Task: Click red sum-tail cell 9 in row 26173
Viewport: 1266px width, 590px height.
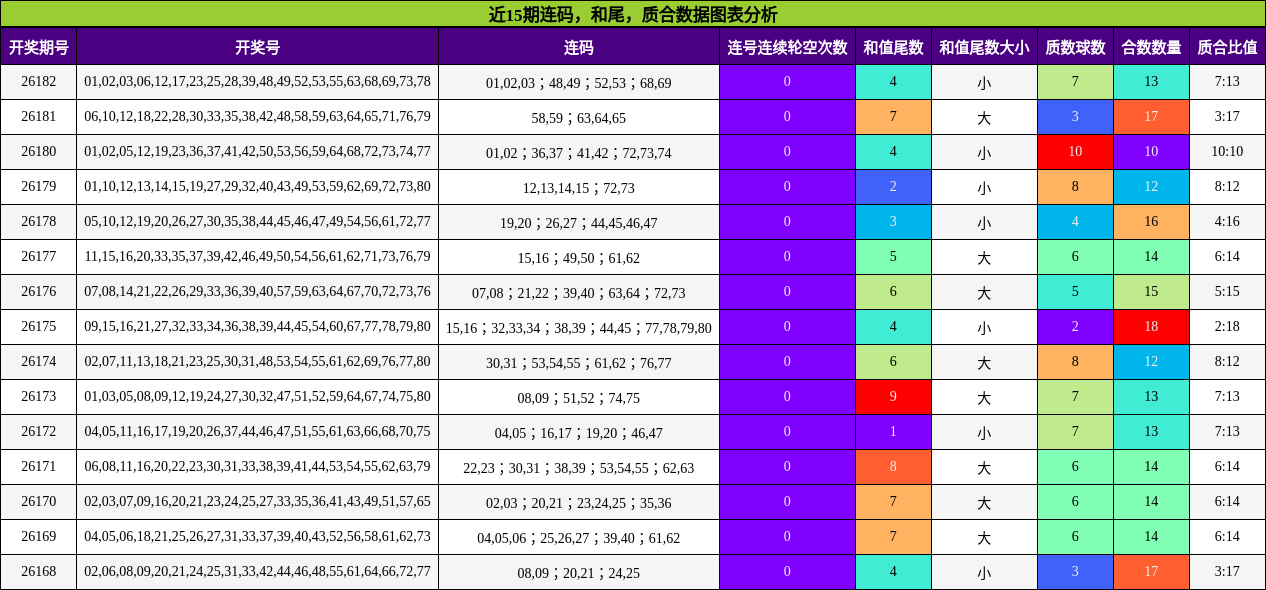Action: 893,397
